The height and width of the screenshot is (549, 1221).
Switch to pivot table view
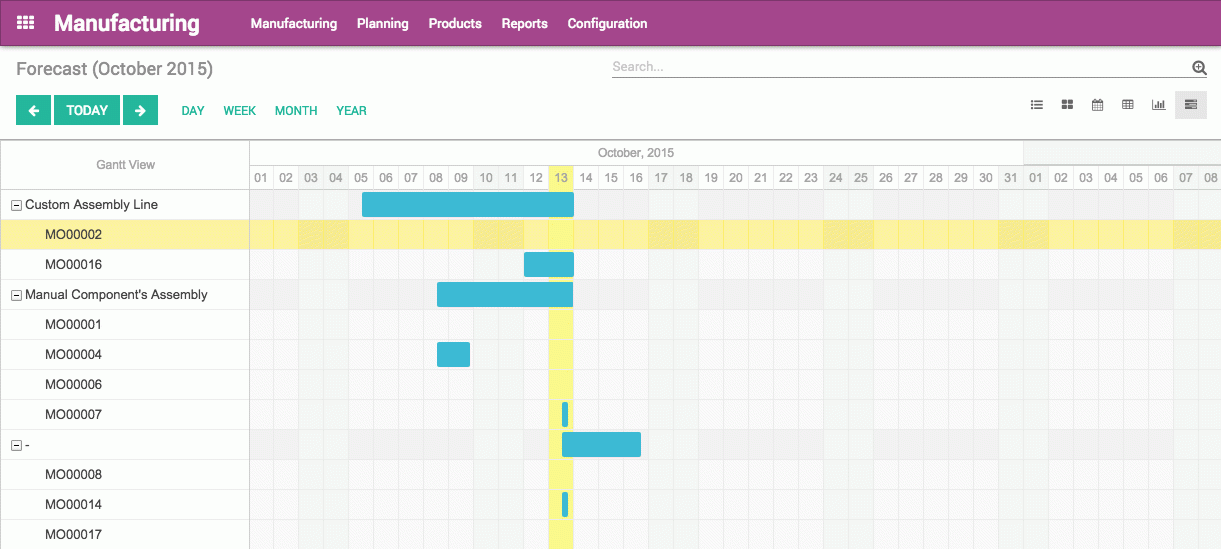pyautogui.click(x=1128, y=105)
